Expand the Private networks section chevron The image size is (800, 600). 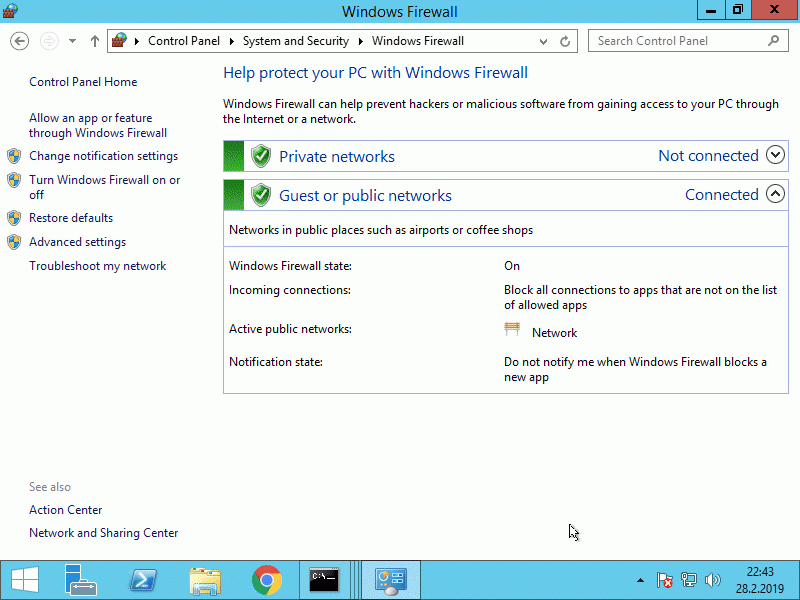coord(775,155)
